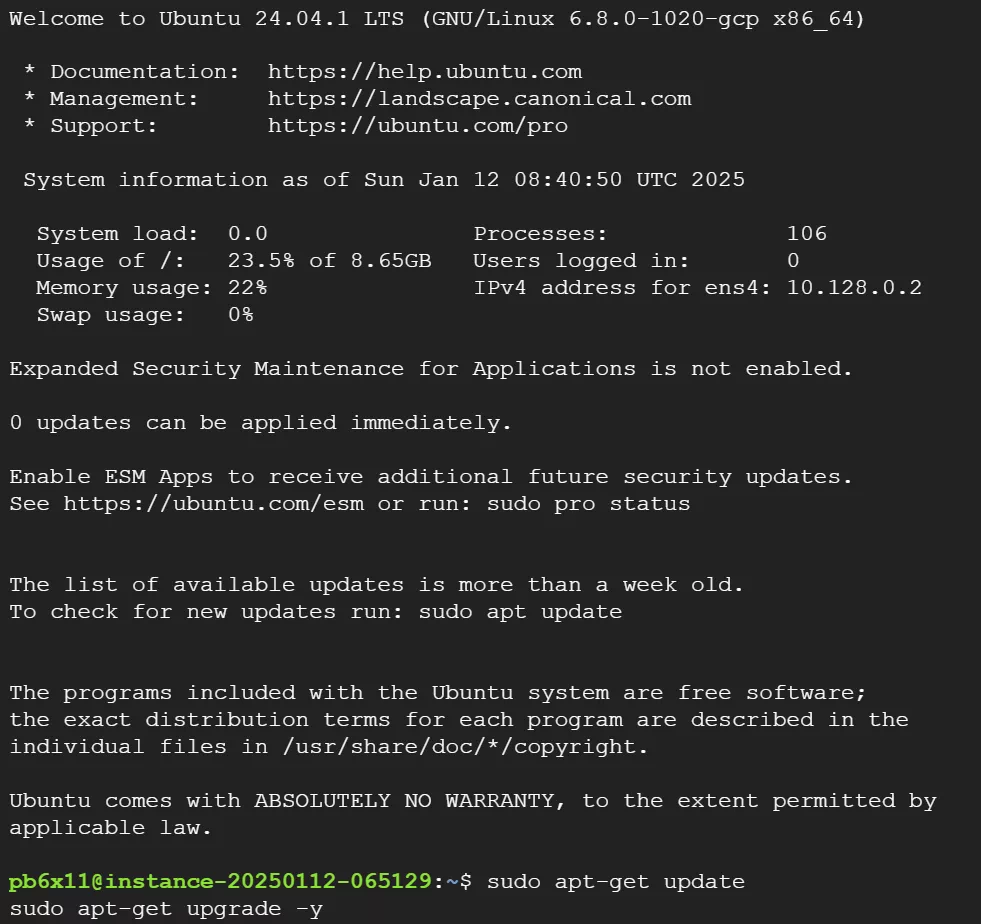Click the help.ubuntu.com documentation URL
Image resolution: width=981 pixels, height=924 pixels.
(x=425, y=72)
